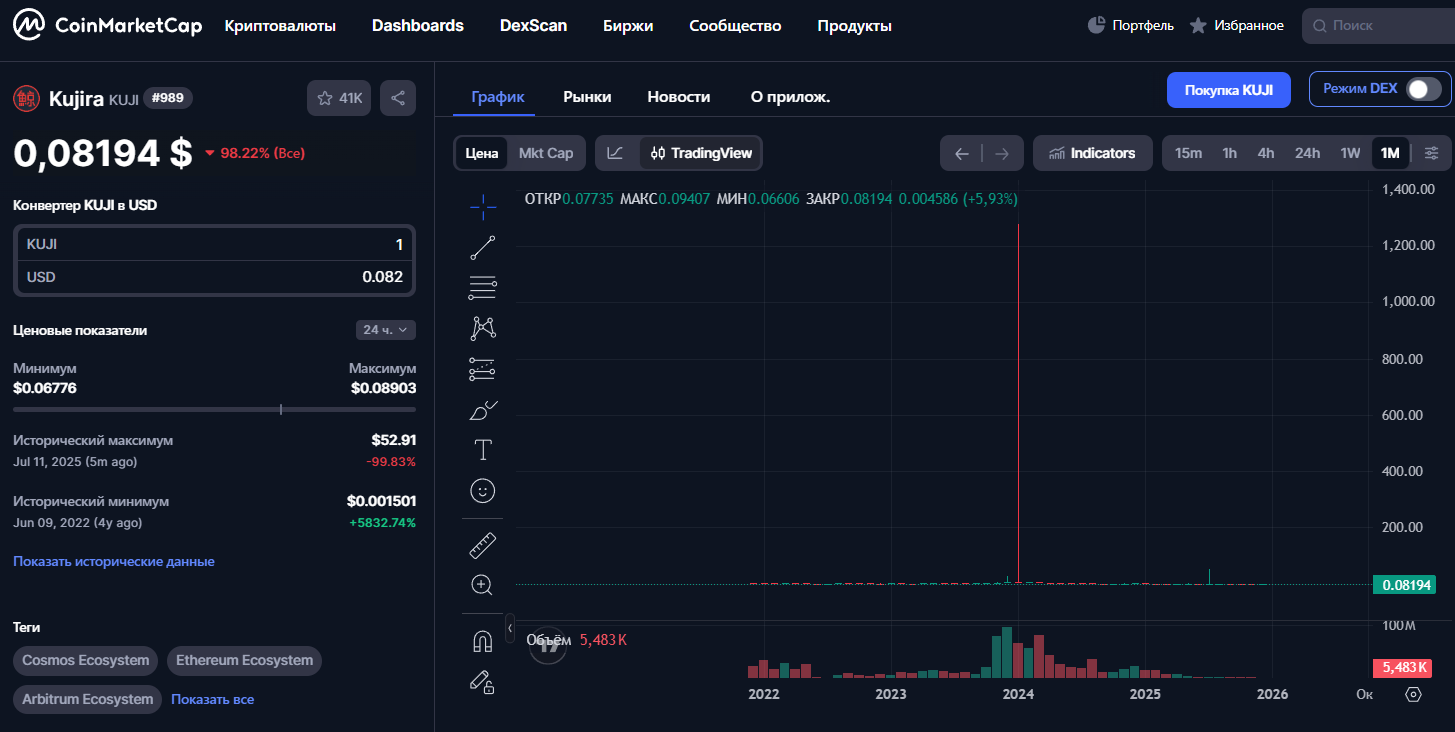This screenshot has height=732, width=1455.
Task: Select the crosshair cursor tool
Action: 483,207
